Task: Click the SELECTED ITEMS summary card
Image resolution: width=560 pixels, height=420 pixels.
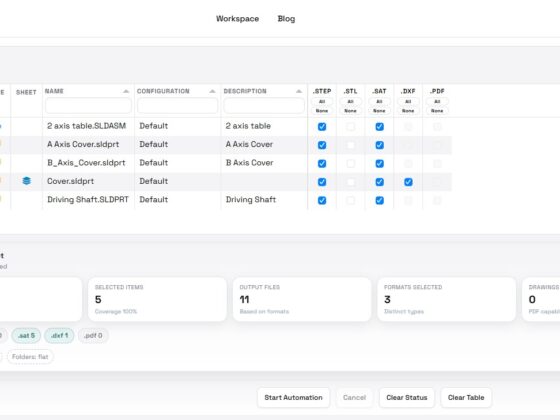Action: (x=157, y=299)
